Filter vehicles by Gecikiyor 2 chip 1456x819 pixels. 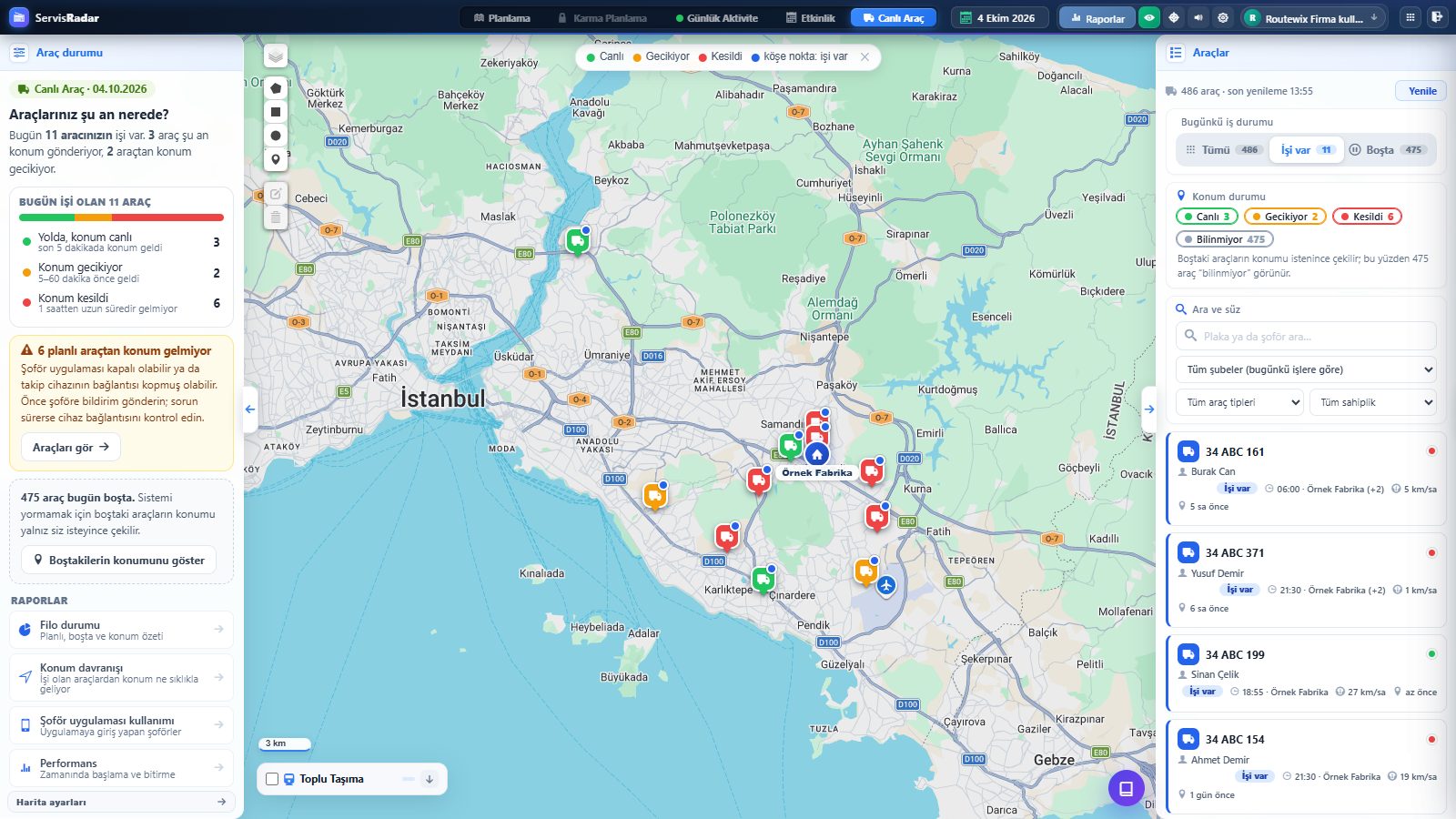[1285, 217]
